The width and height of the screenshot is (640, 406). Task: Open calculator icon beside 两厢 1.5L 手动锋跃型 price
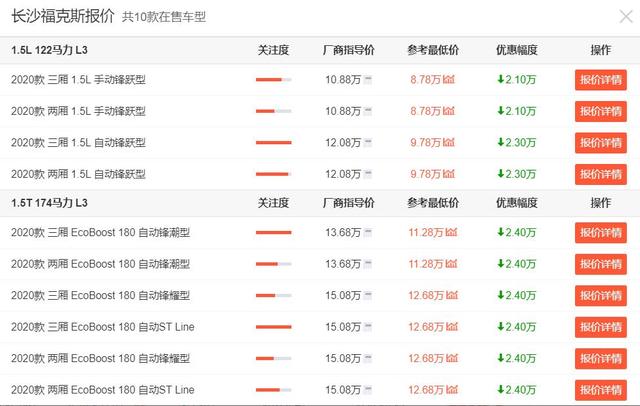368,111
